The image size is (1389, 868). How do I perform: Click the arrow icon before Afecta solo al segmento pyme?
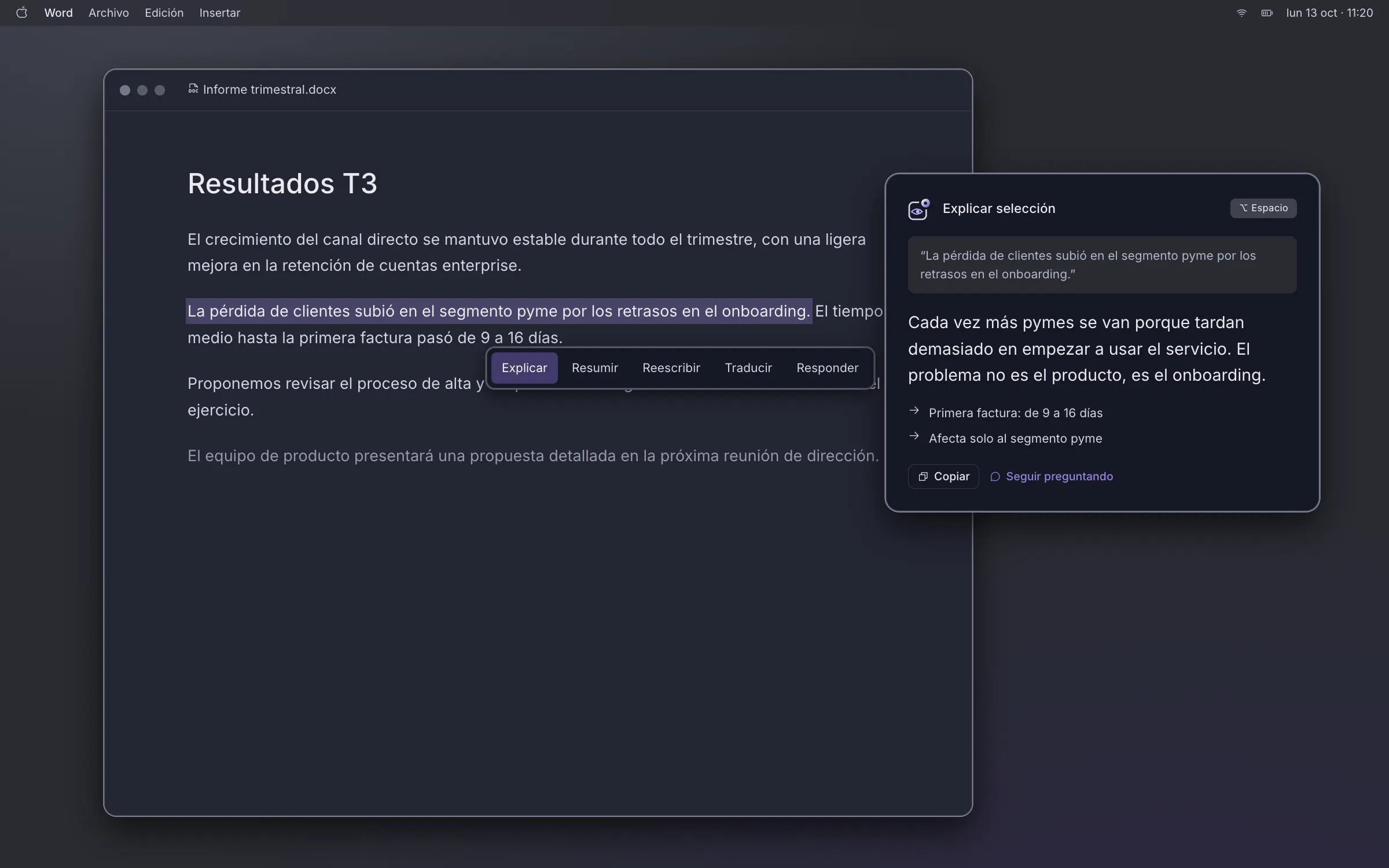[x=914, y=436]
